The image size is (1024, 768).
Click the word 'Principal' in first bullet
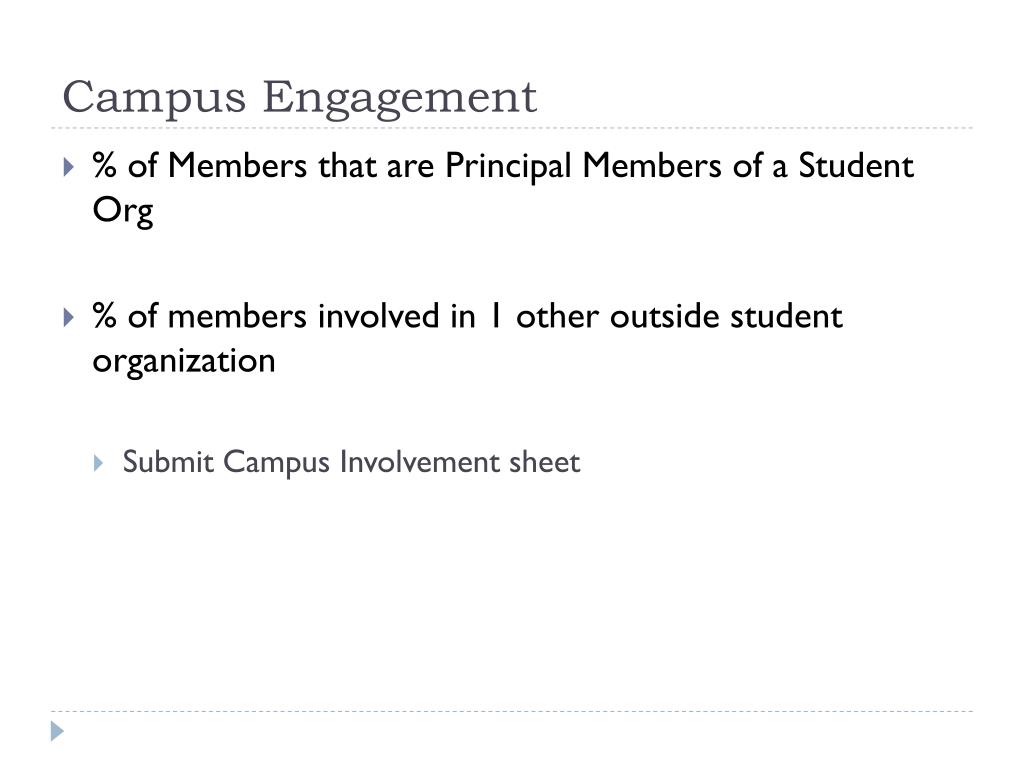point(508,167)
